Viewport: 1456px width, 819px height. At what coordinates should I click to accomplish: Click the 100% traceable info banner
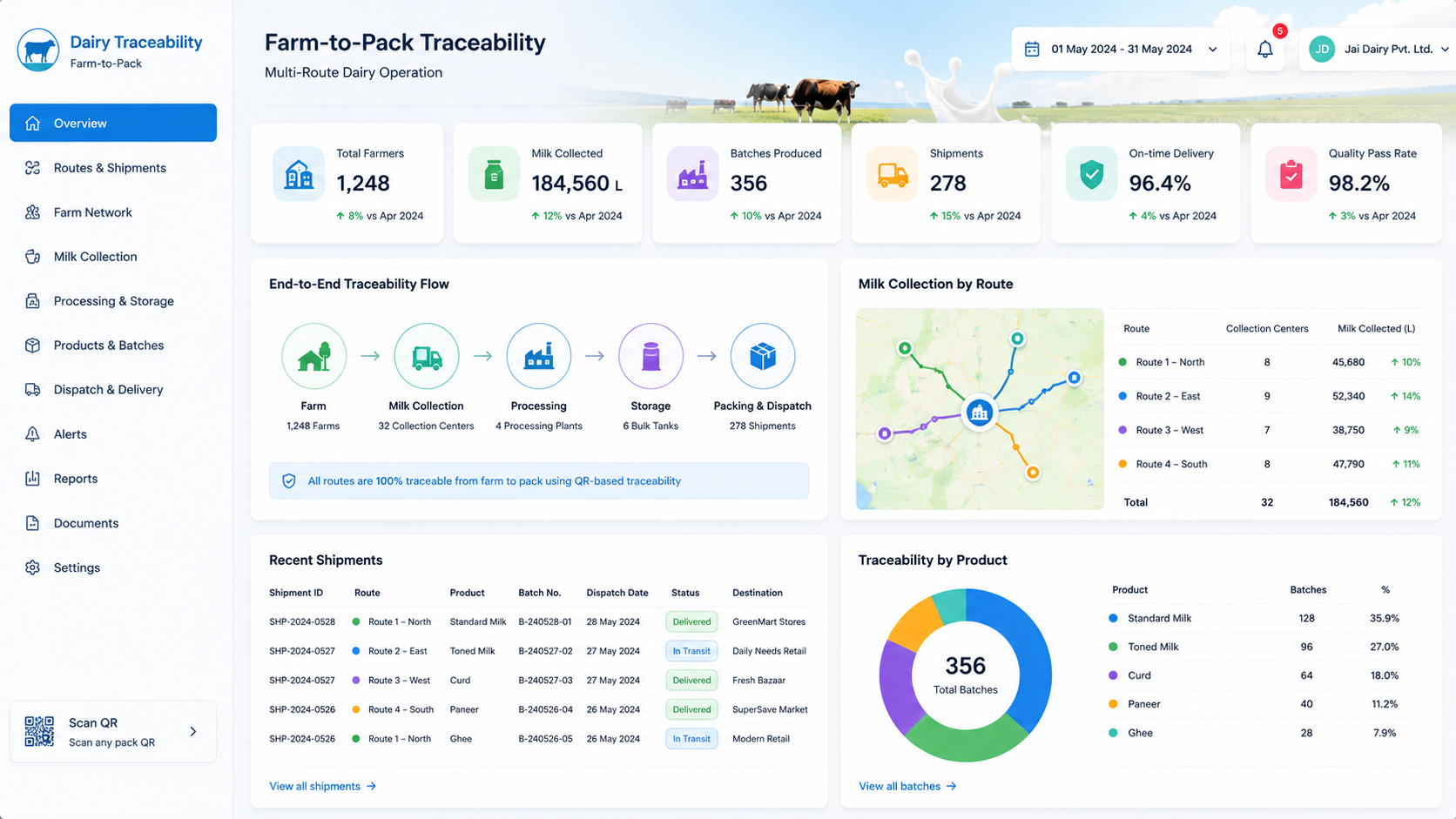tap(539, 480)
